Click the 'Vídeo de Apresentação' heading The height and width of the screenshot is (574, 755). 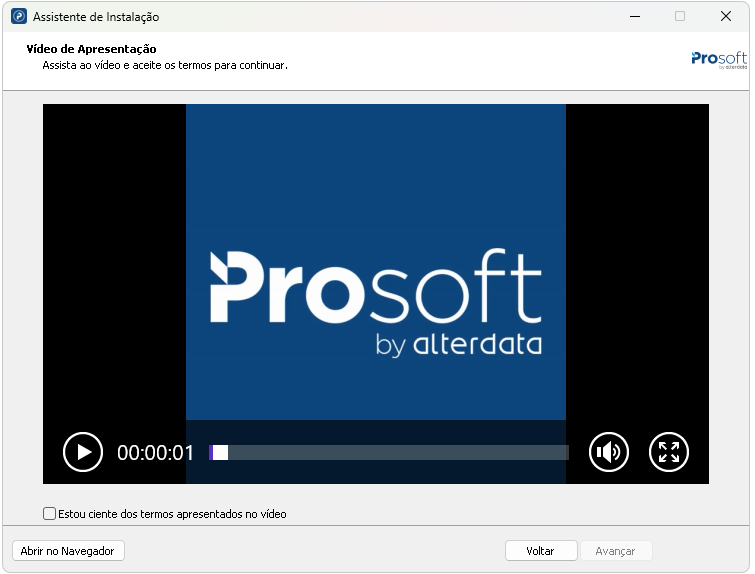[91, 49]
